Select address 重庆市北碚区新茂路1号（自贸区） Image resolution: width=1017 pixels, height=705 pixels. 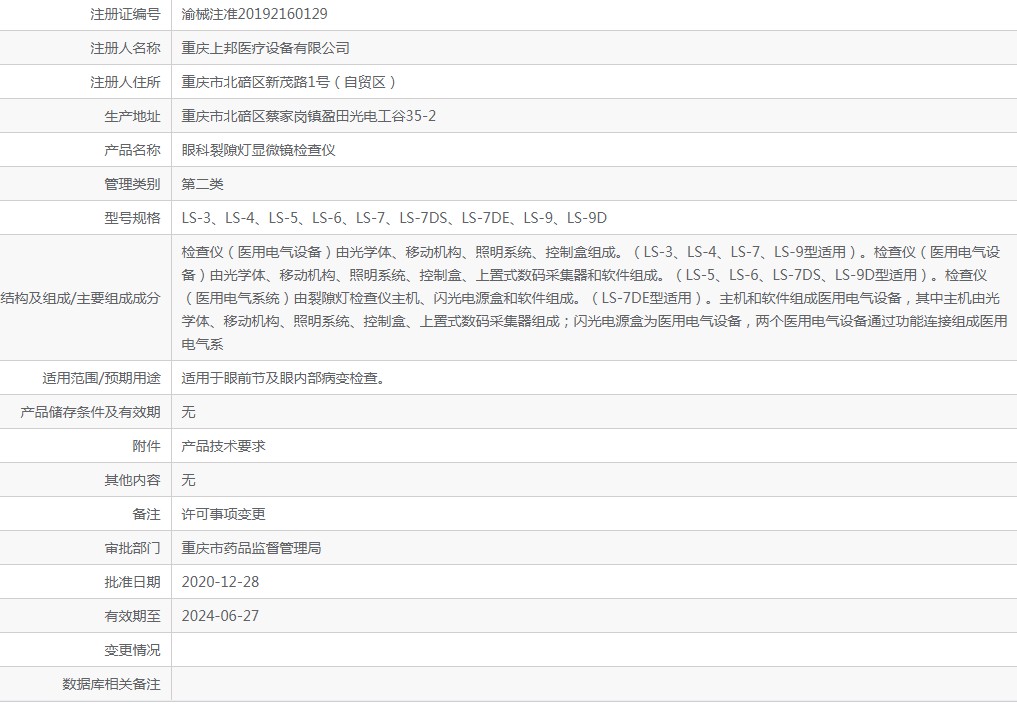pyautogui.click(x=289, y=82)
